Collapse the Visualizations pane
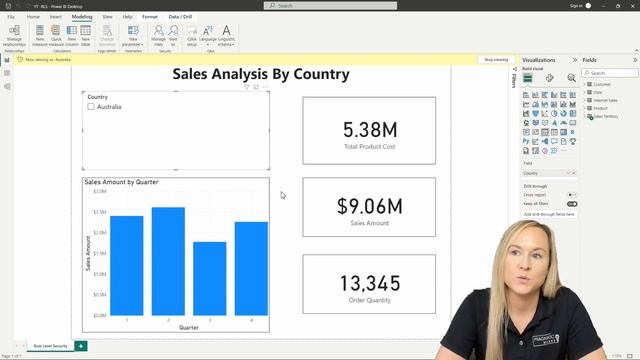The height and width of the screenshot is (360, 640). click(575, 60)
